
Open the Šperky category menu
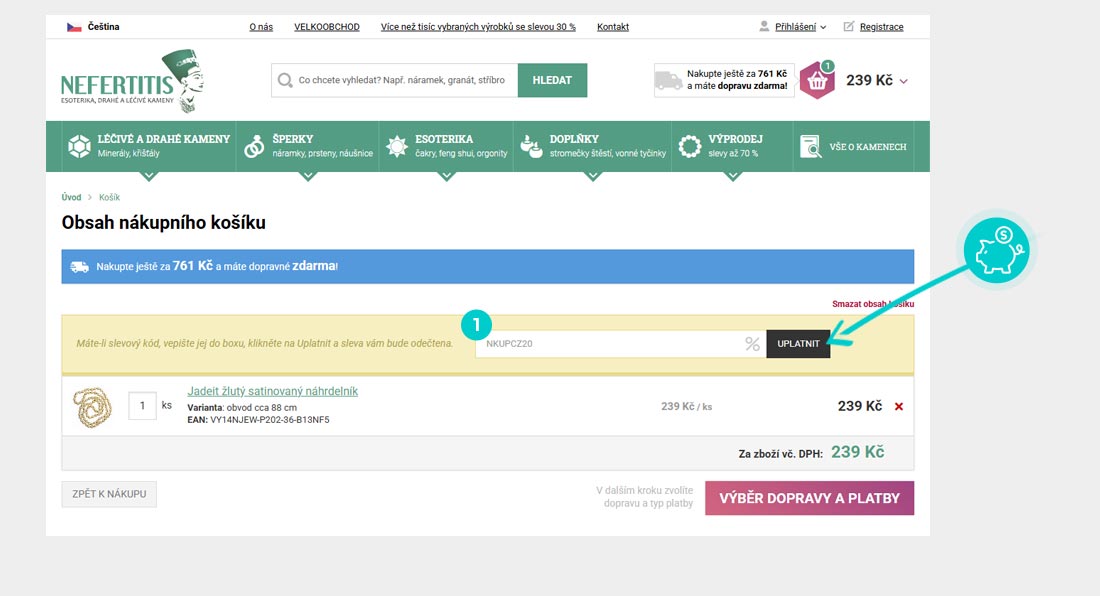pyautogui.click(x=308, y=146)
